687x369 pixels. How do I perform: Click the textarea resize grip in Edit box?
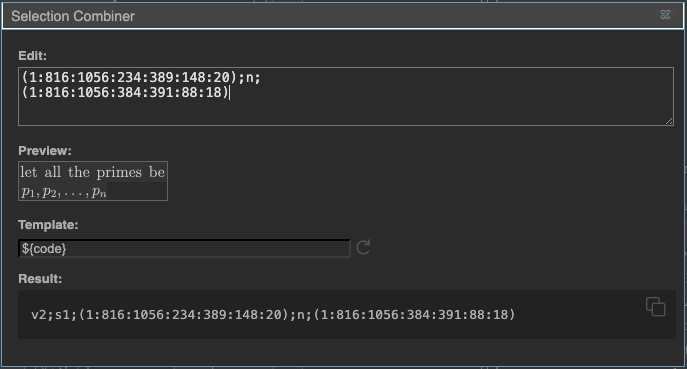pos(669,121)
